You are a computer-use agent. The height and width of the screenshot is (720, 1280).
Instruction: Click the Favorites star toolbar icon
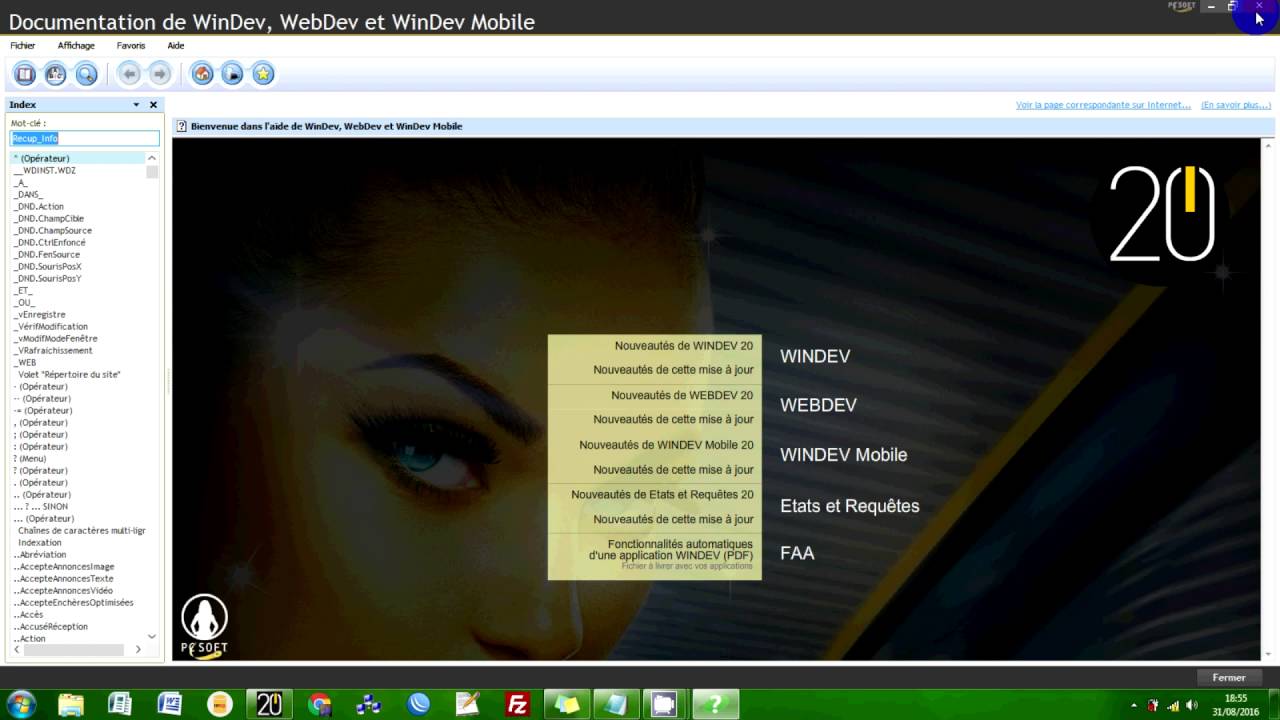(x=263, y=73)
